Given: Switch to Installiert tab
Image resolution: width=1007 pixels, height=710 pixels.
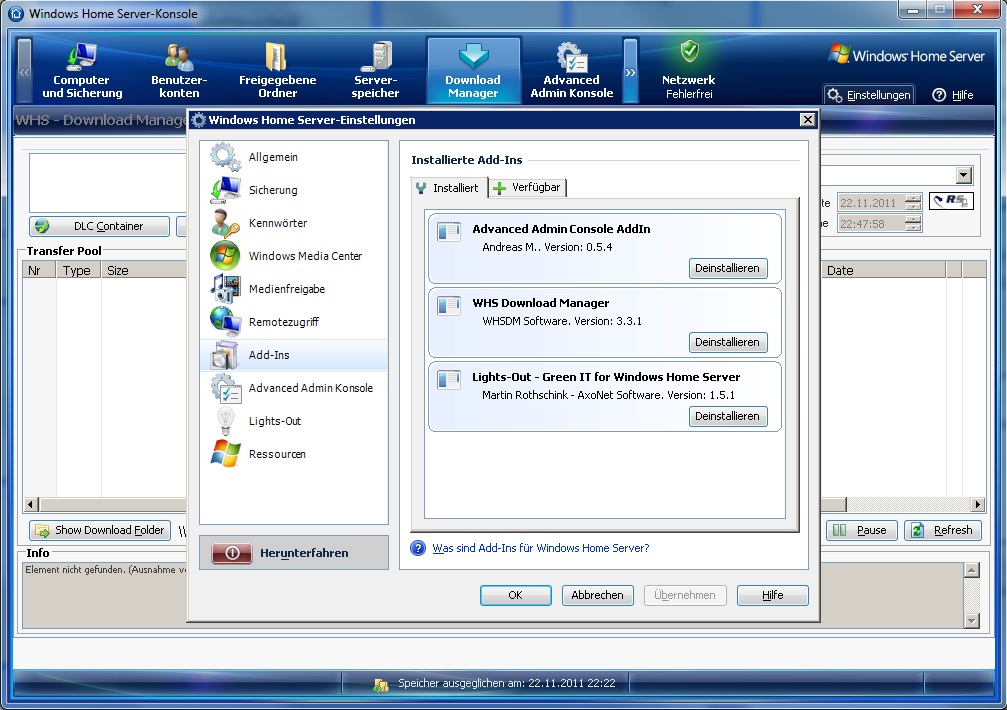Looking at the screenshot, I should (x=448, y=188).
